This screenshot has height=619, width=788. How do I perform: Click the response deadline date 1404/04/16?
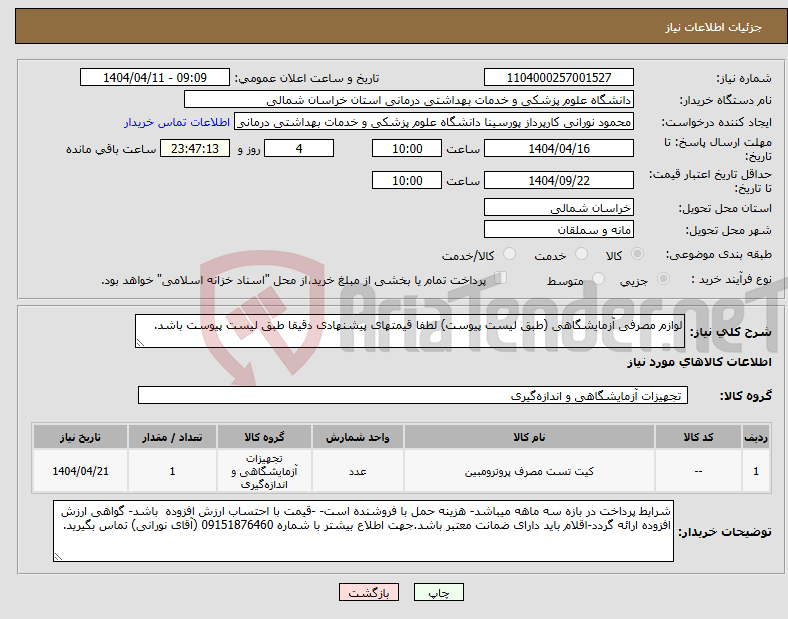pos(558,148)
